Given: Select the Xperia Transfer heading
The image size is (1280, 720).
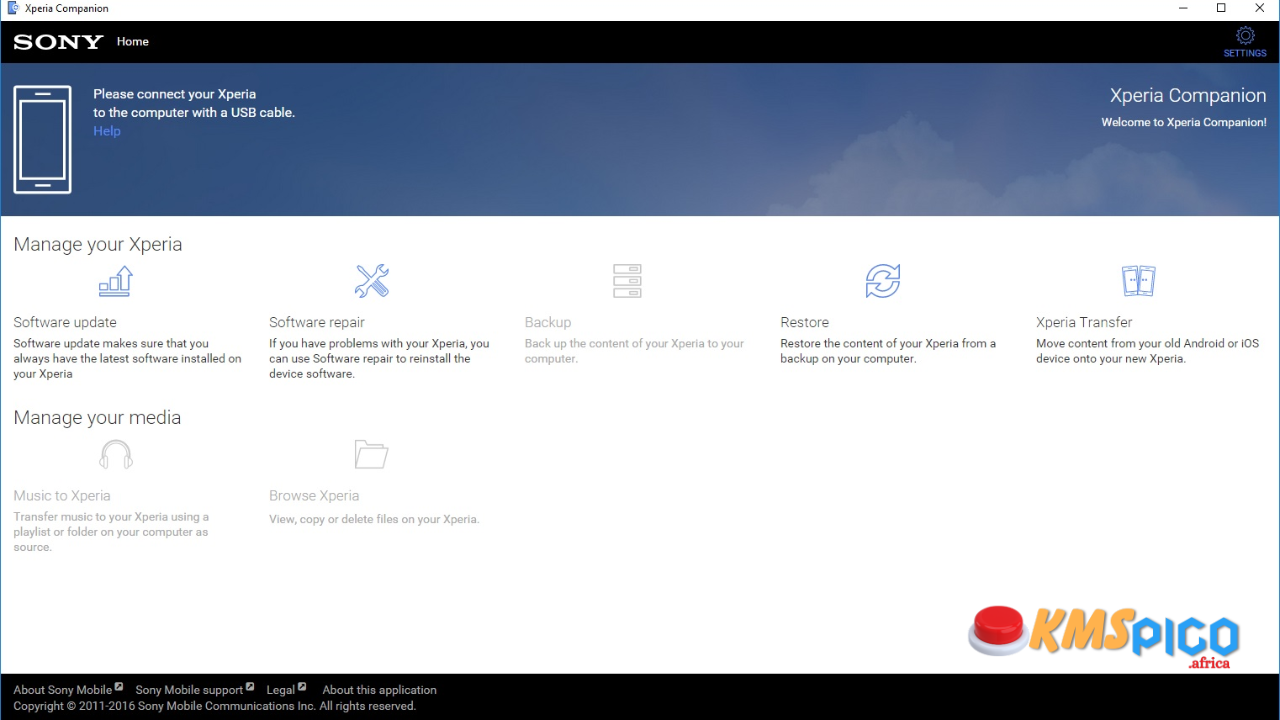Looking at the screenshot, I should 1084,322.
